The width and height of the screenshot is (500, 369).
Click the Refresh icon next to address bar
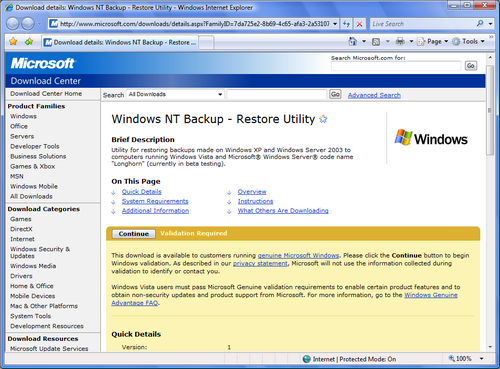[347, 24]
